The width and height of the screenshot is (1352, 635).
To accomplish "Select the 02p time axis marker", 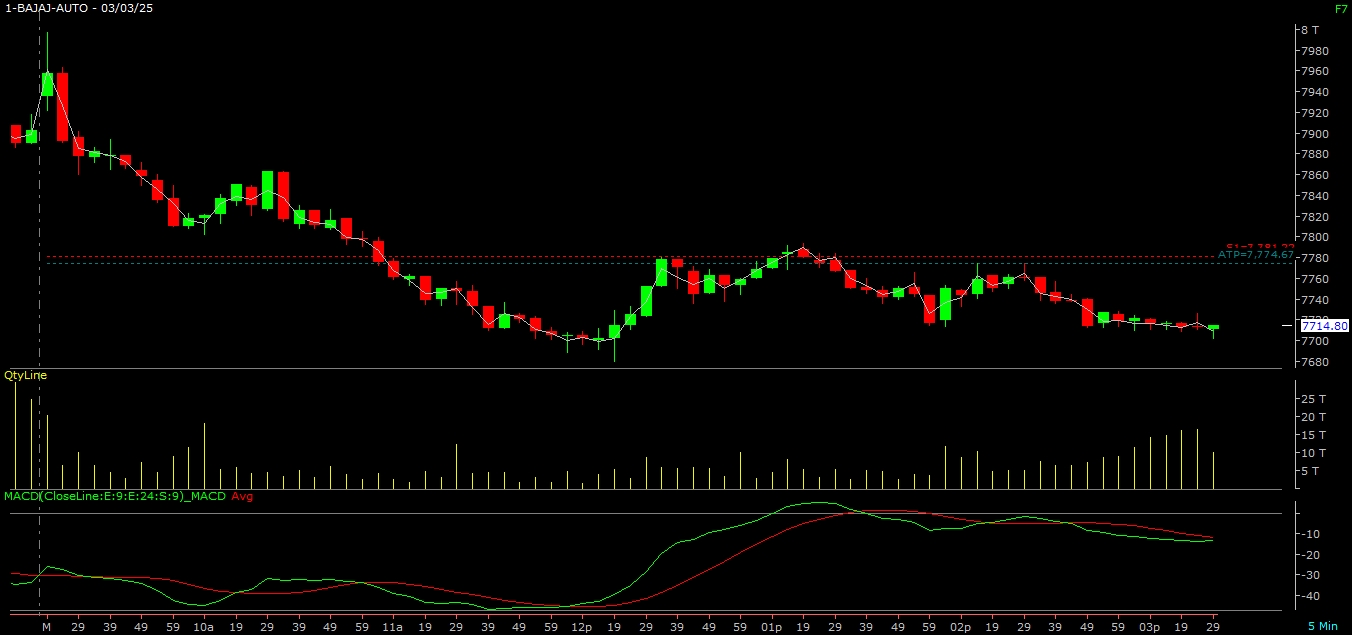I will [x=960, y=627].
